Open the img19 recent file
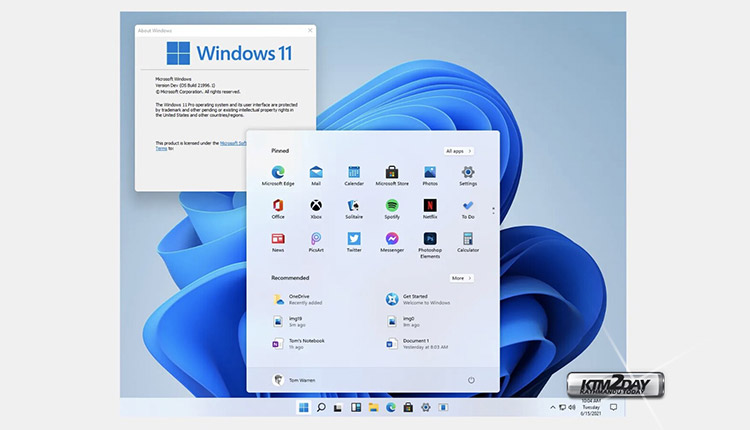The height and width of the screenshot is (430, 750). pos(289,321)
